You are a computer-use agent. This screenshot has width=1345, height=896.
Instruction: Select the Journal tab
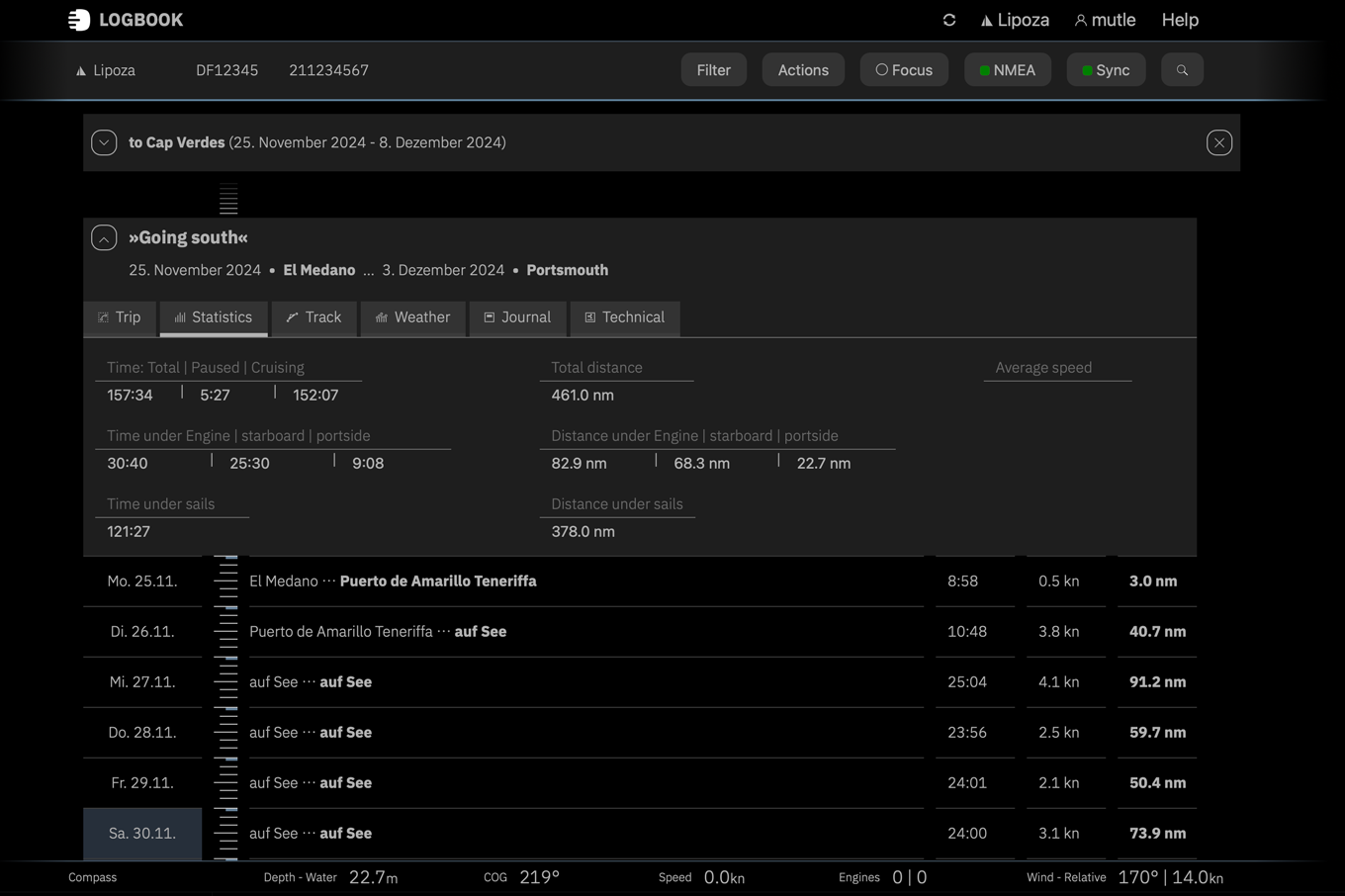517,317
